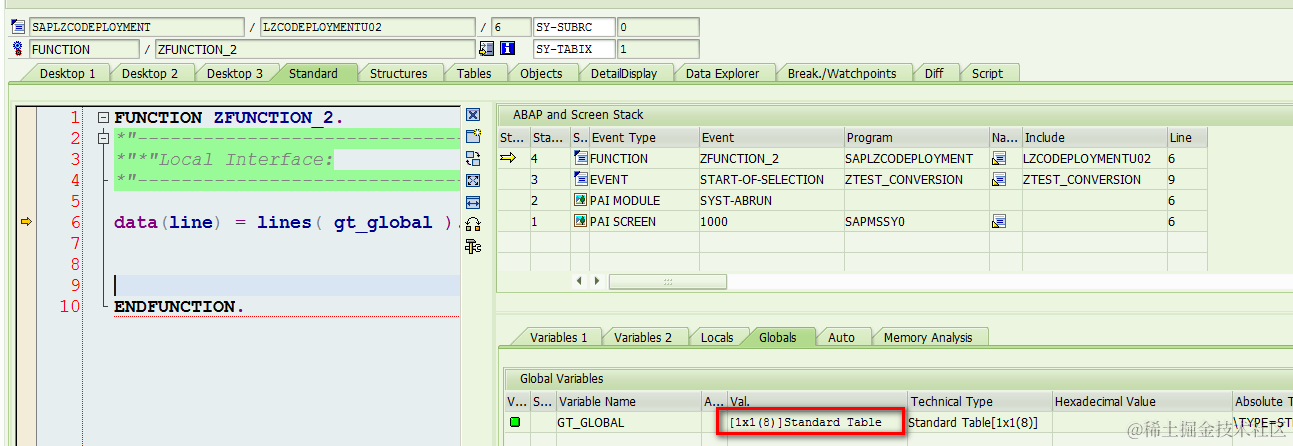The image size is (1293, 446).
Task: Click the Variable Name column header
Action: tap(629, 401)
